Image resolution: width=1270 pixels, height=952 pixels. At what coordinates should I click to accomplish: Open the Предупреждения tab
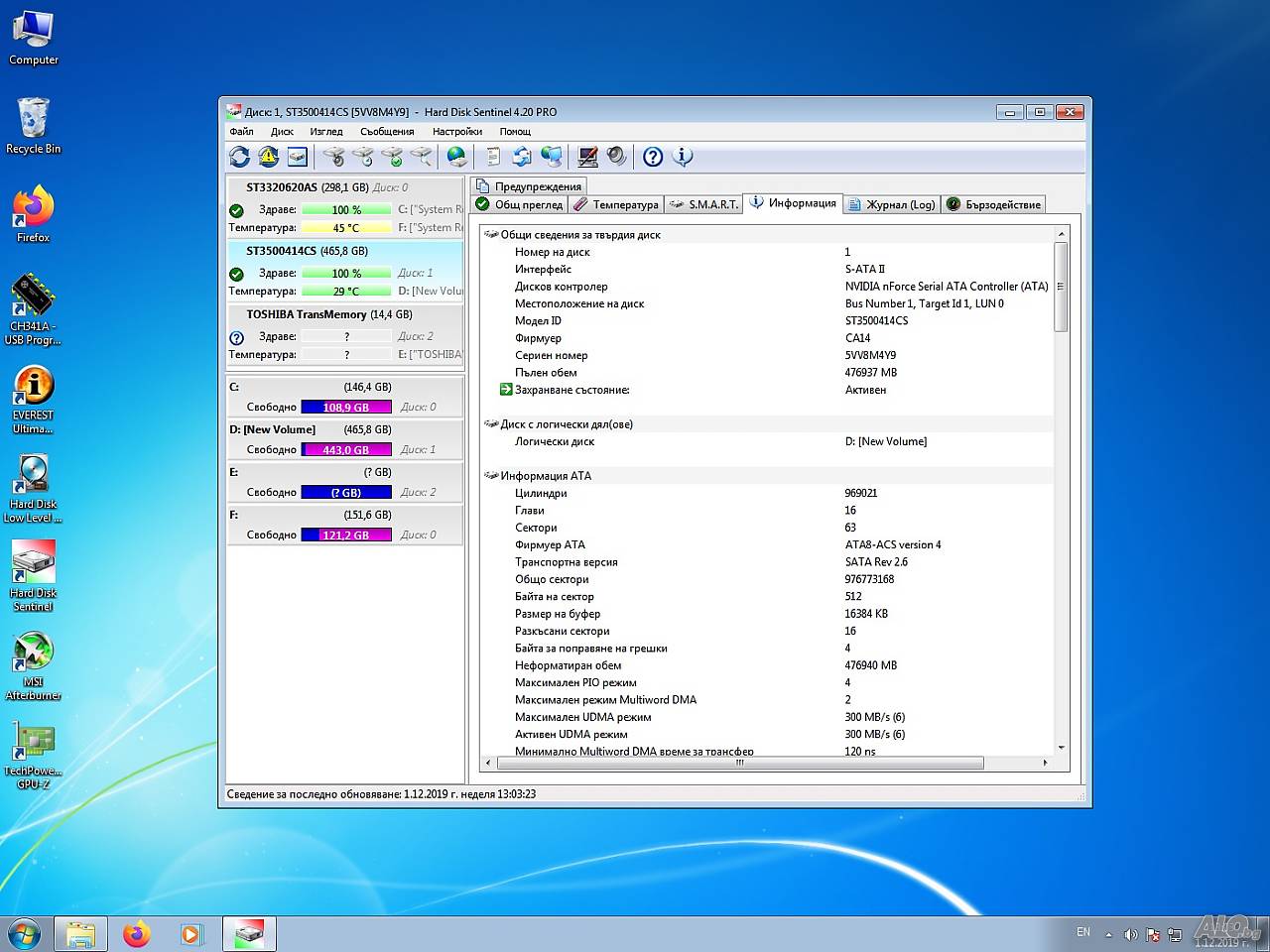click(529, 186)
